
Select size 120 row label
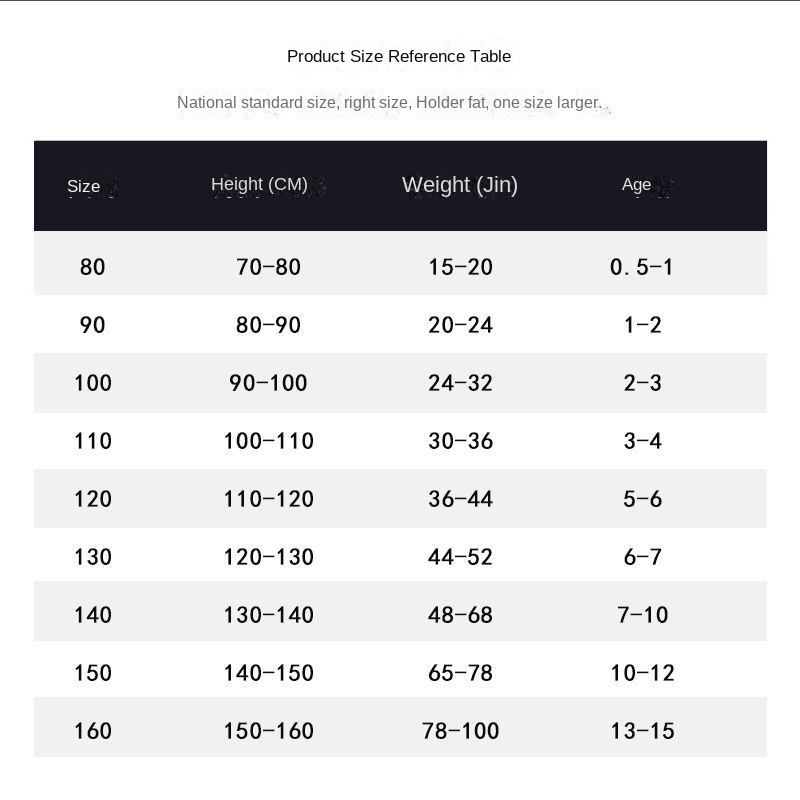[93, 499]
